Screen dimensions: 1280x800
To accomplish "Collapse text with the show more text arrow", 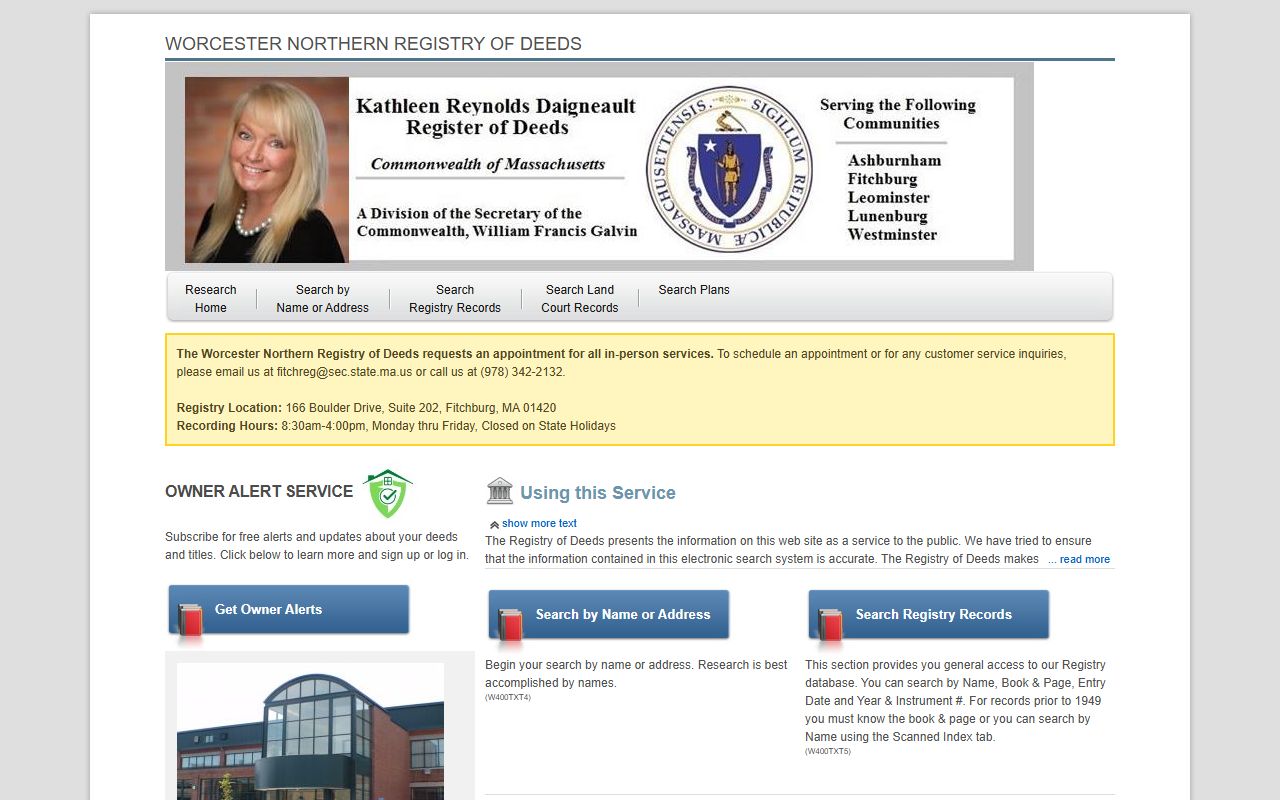I will pos(494,524).
